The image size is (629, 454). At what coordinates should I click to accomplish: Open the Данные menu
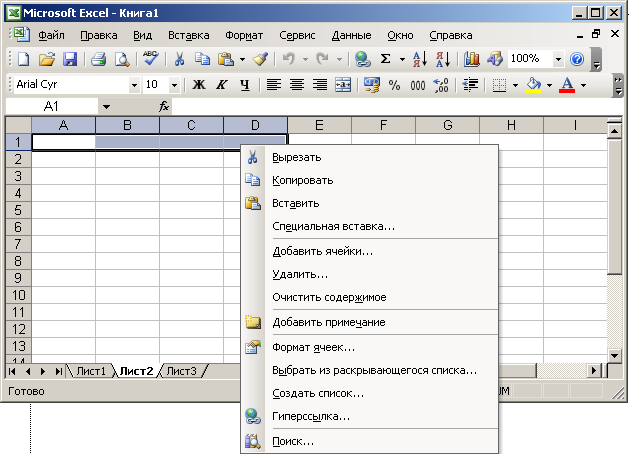(351, 35)
